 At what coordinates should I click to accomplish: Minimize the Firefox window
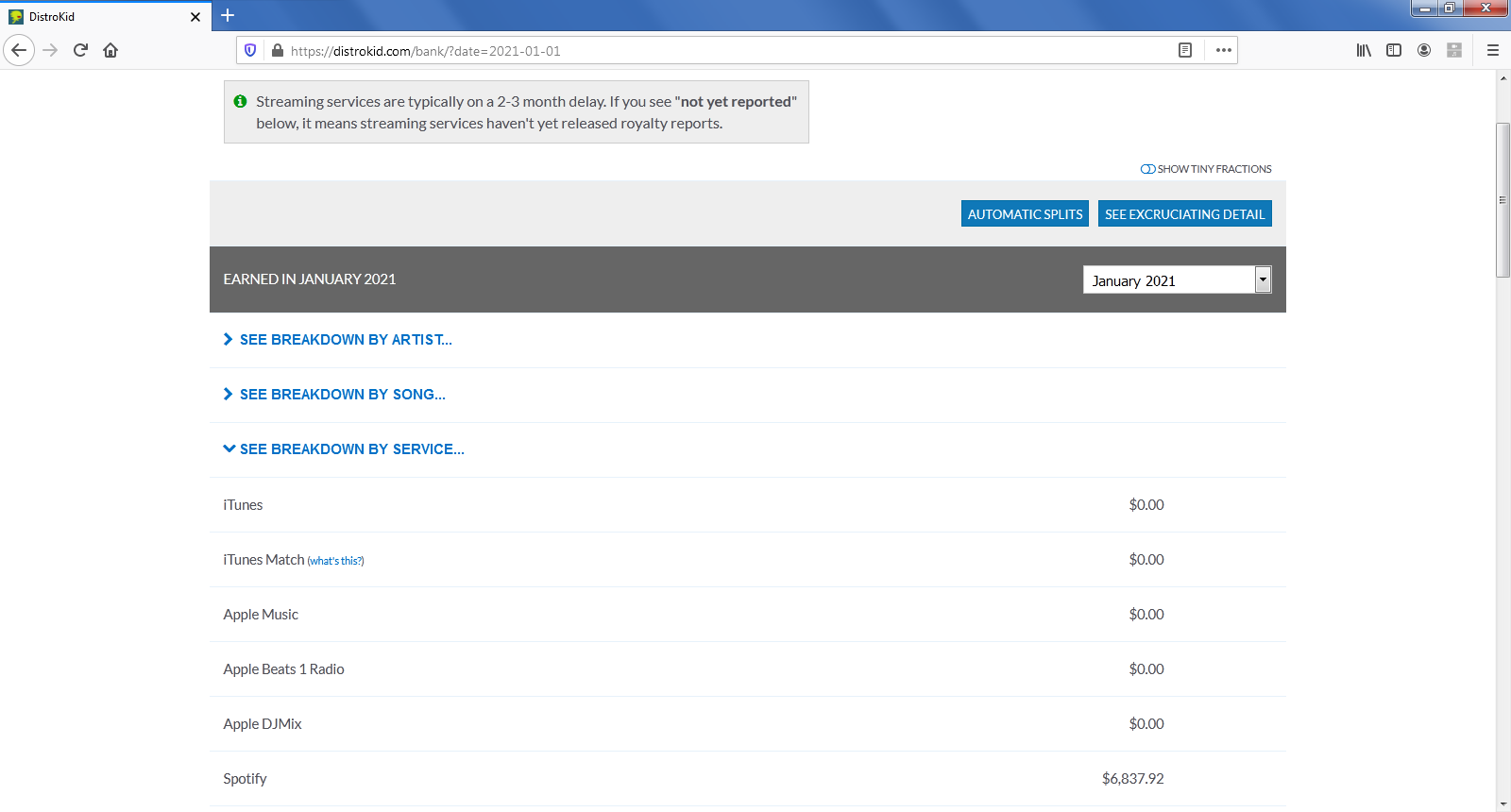(x=1425, y=8)
